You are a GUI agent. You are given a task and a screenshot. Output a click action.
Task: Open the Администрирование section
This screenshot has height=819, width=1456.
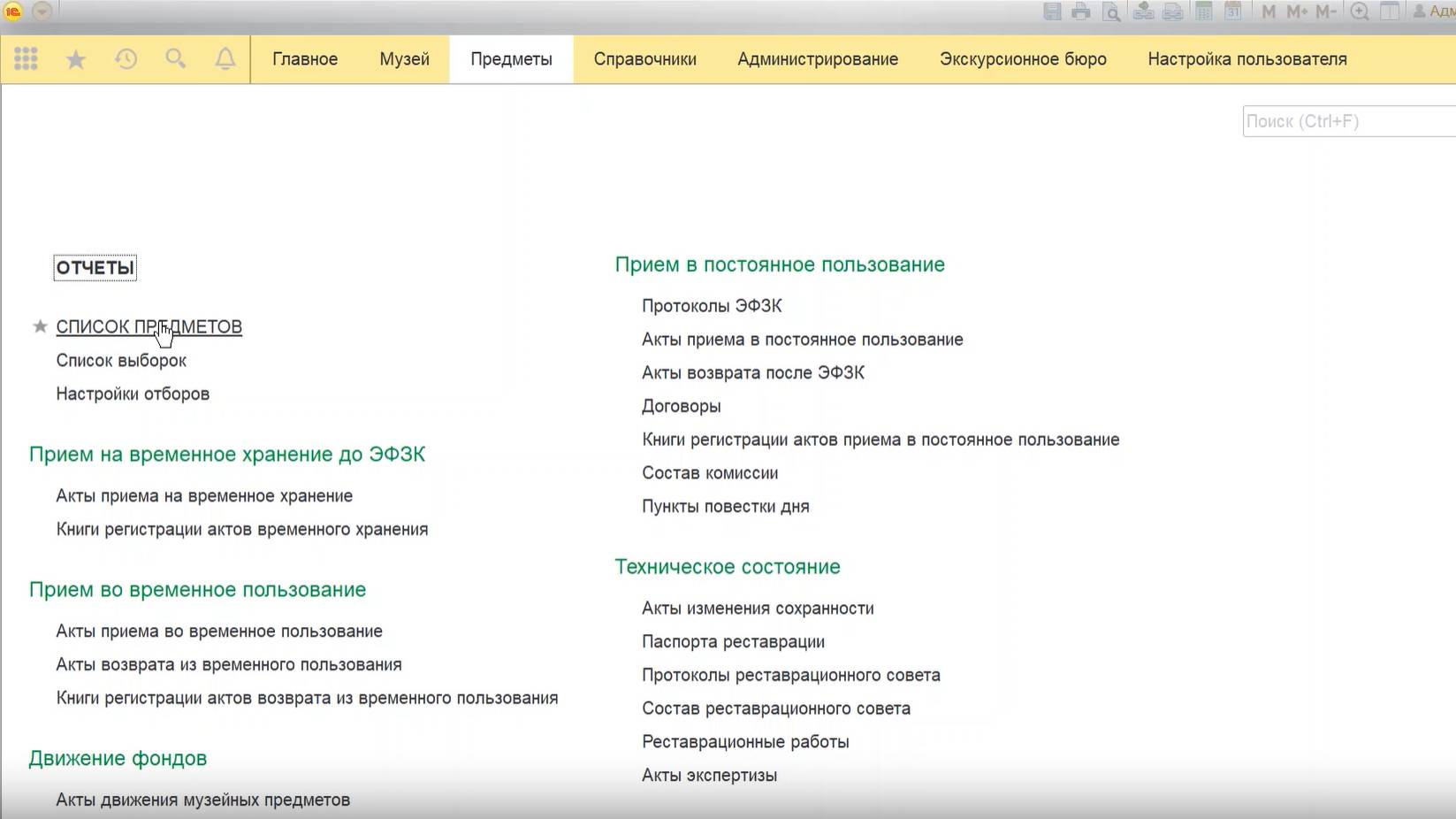click(817, 58)
